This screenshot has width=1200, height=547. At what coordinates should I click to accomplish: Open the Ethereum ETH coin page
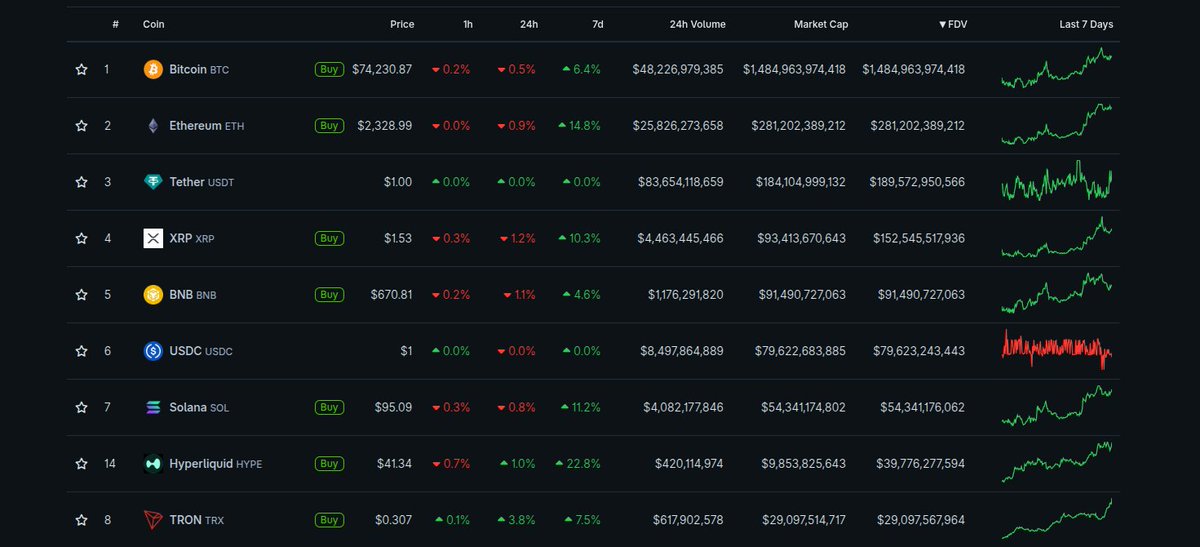pyautogui.click(x=206, y=126)
